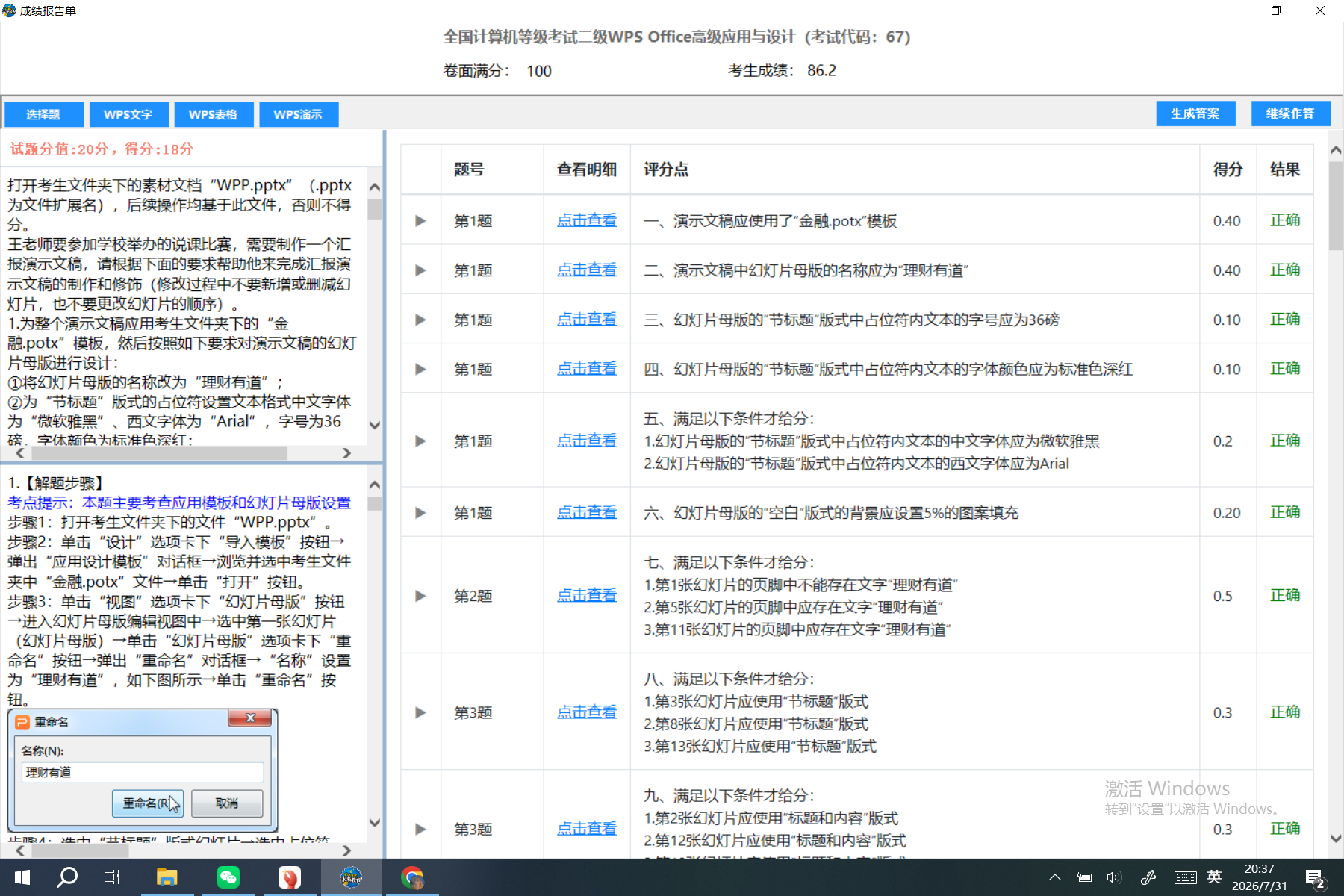Viewport: 1344px width, 896px height.
Task: Click the scoring table's scroll-down arrow
Action: pos(1336,839)
